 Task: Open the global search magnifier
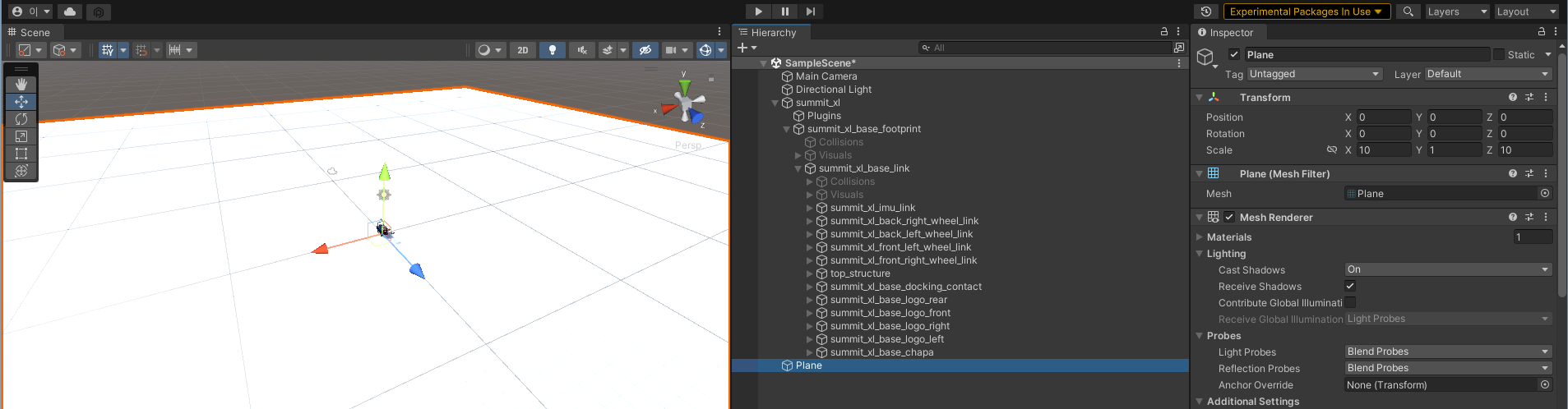pos(1408,11)
